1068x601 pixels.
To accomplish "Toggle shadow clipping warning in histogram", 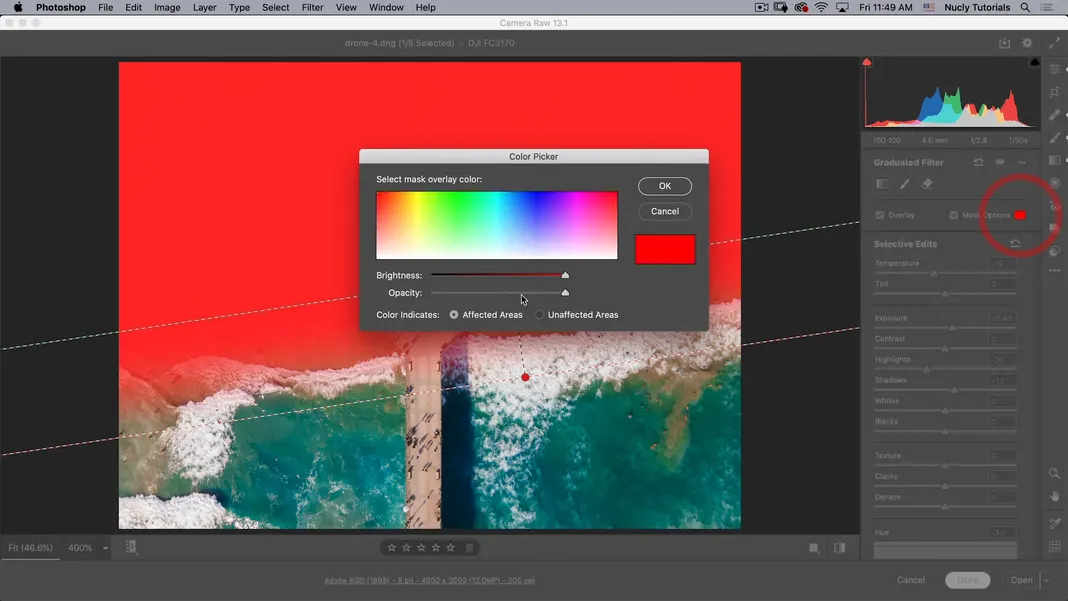I will point(866,62).
